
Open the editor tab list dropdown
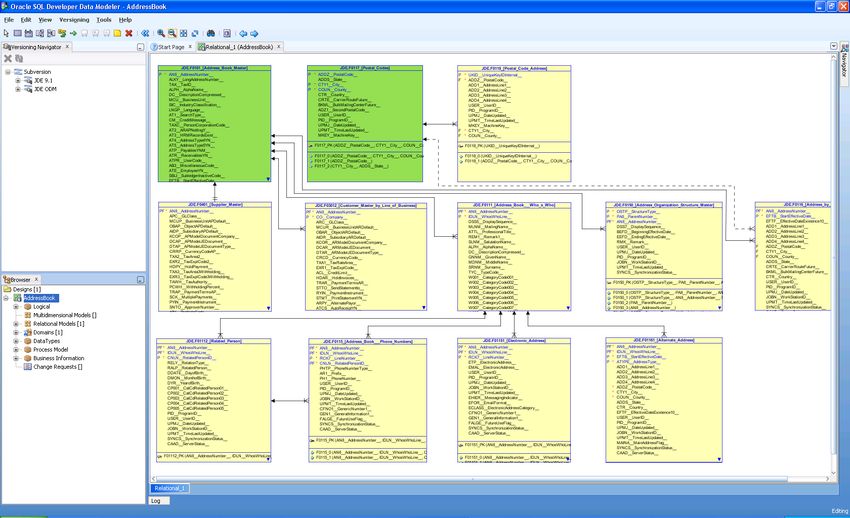834,47
